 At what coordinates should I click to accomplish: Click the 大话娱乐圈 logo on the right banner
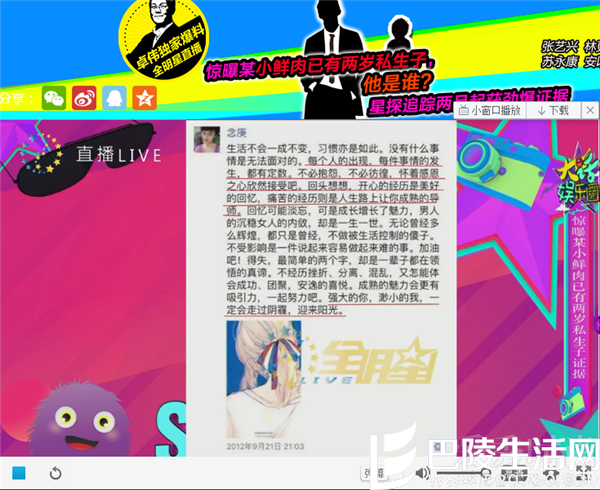click(x=579, y=184)
